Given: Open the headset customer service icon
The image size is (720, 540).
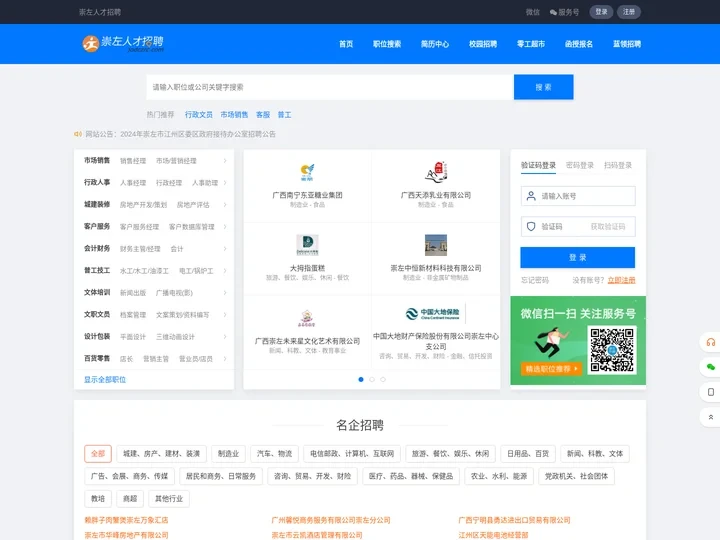Looking at the screenshot, I should [x=710, y=342].
